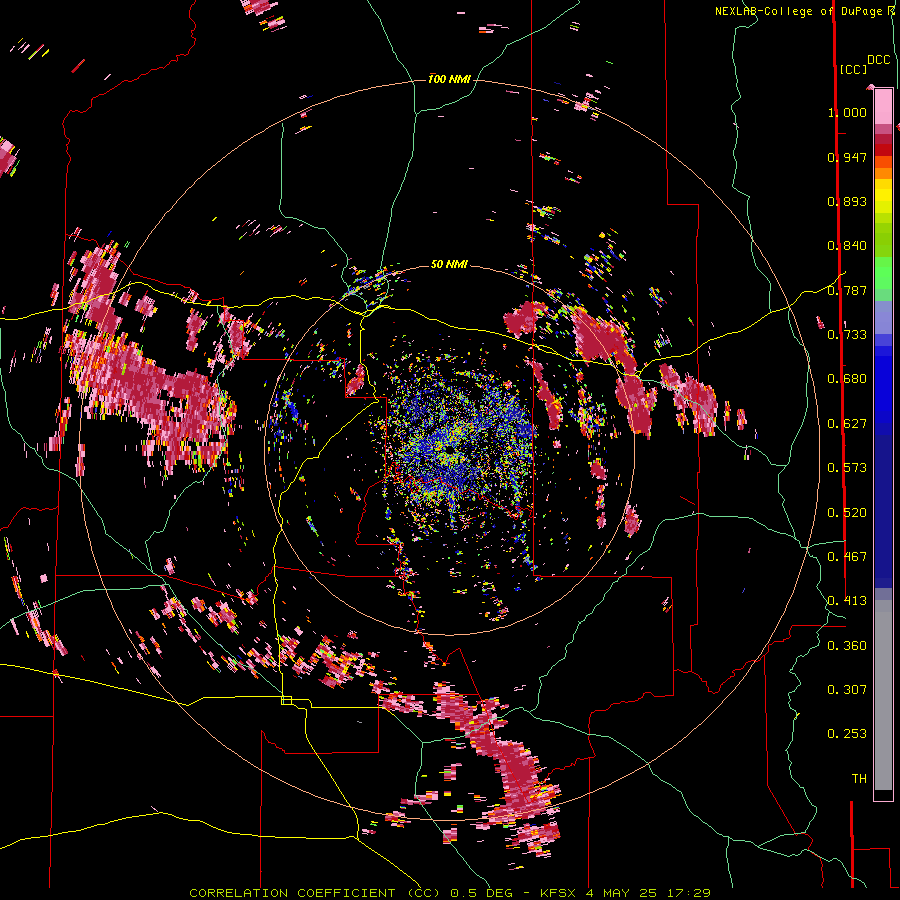The image size is (900, 900).
Task: Select the 0.520 scale value
Action: pos(847,513)
